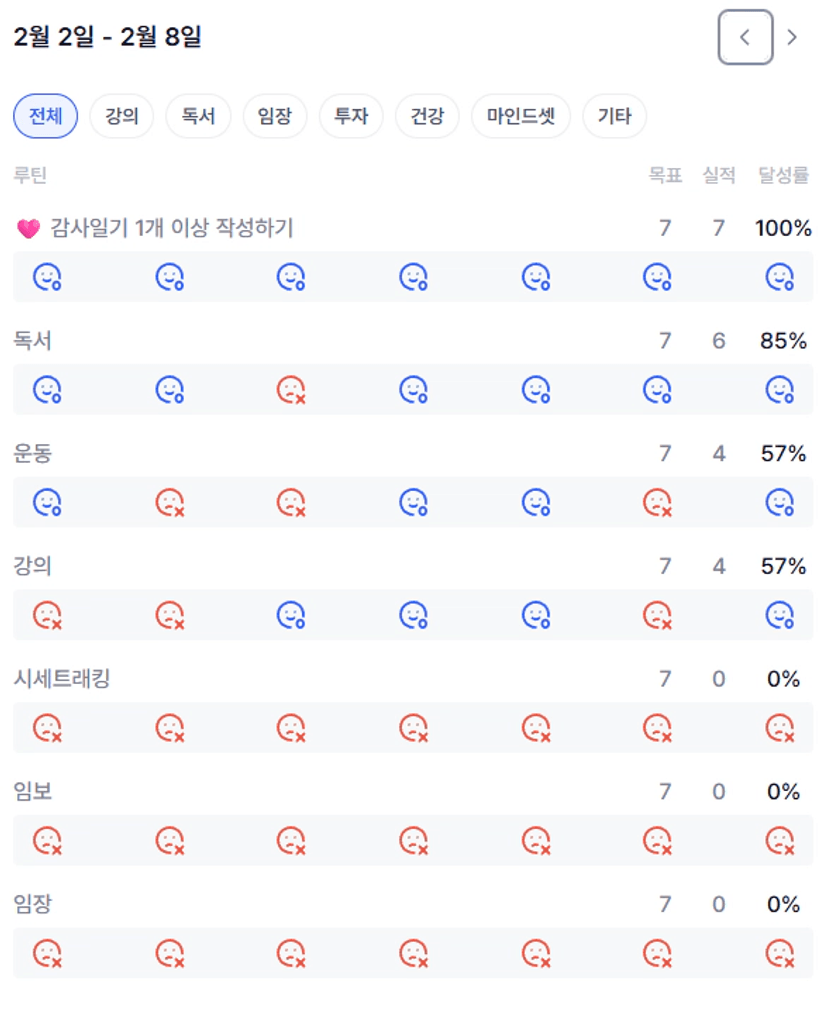Image resolution: width=827 pixels, height=1009 pixels.
Task: Click the last day icon in 임보 row
Action: tap(779, 841)
